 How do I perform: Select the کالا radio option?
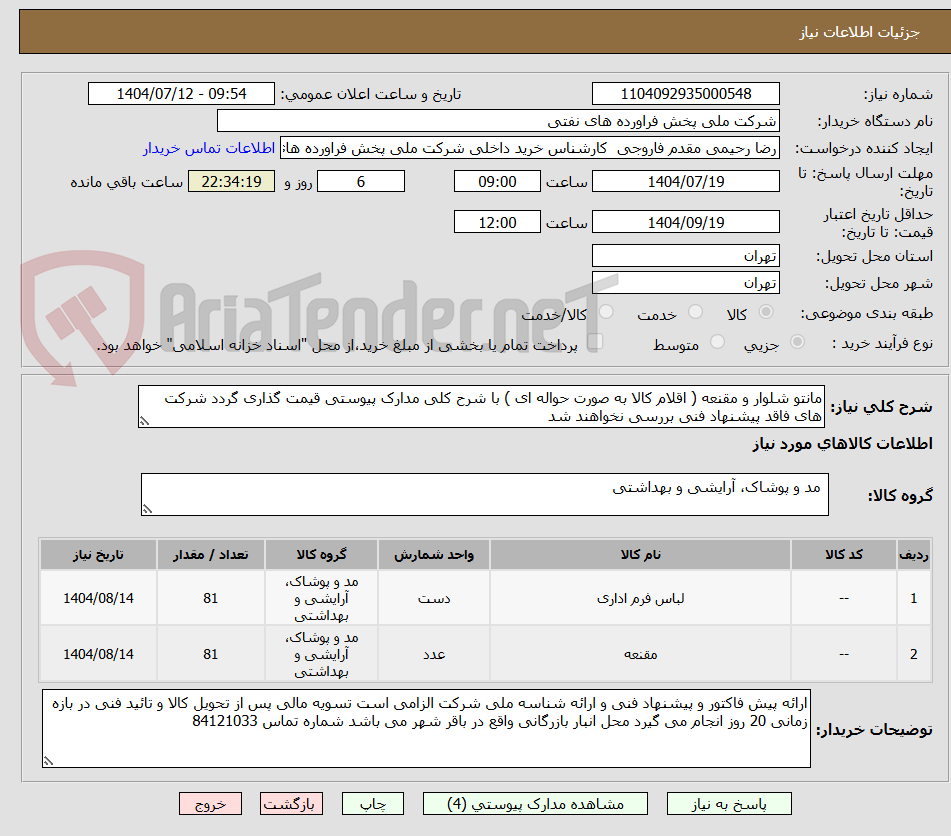[x=766, y=311]
